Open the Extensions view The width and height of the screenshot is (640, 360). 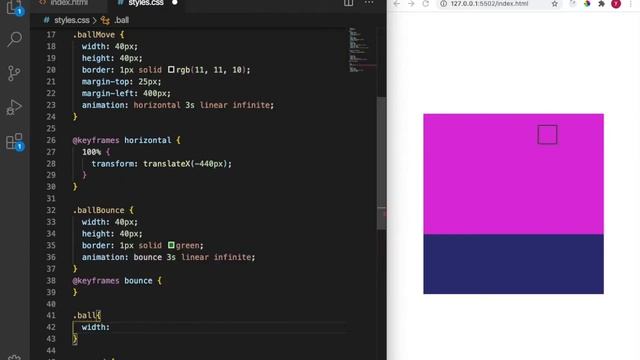(x=15, y=142)
